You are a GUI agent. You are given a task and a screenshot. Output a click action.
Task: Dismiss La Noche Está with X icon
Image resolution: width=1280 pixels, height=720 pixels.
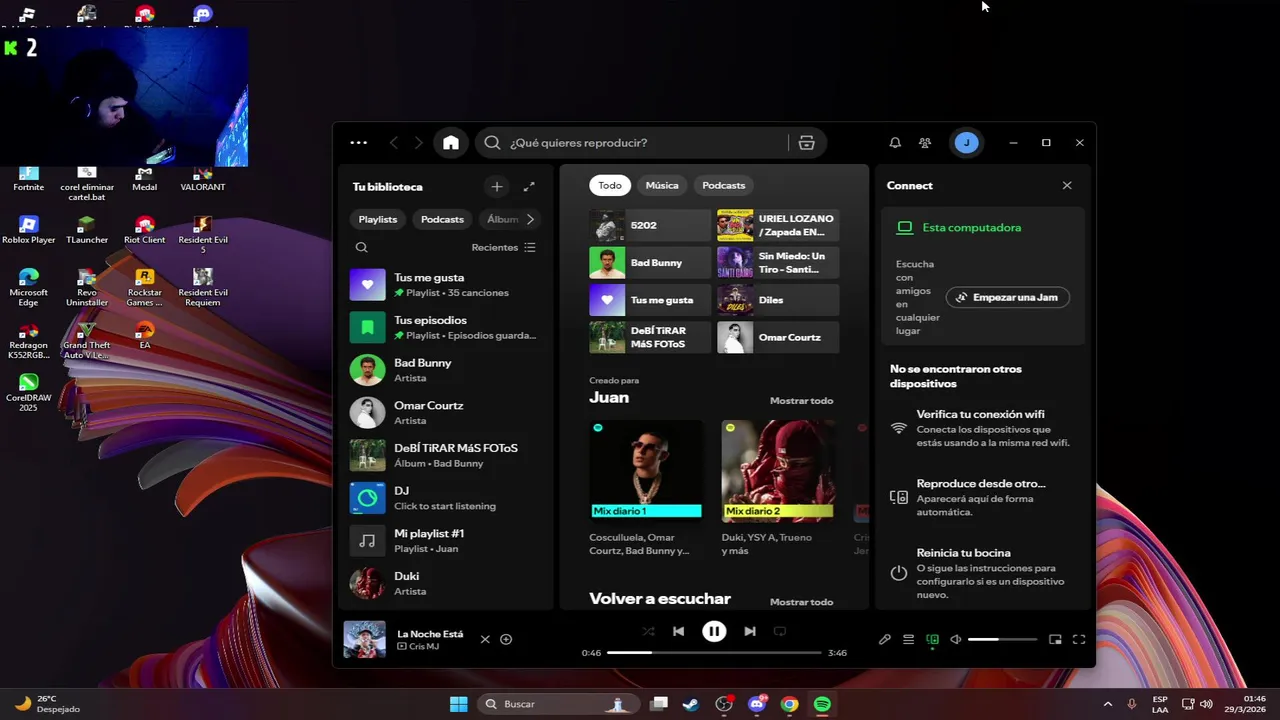(485, 639)
